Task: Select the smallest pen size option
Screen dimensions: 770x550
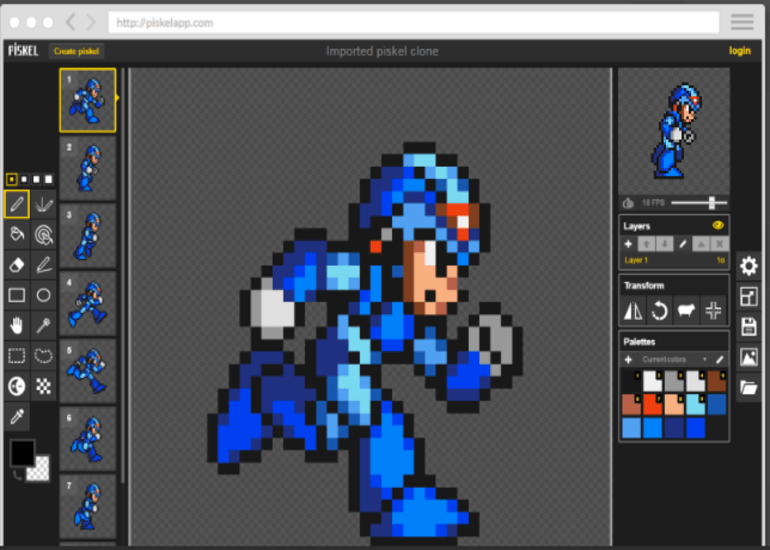Action: point(11,180)
